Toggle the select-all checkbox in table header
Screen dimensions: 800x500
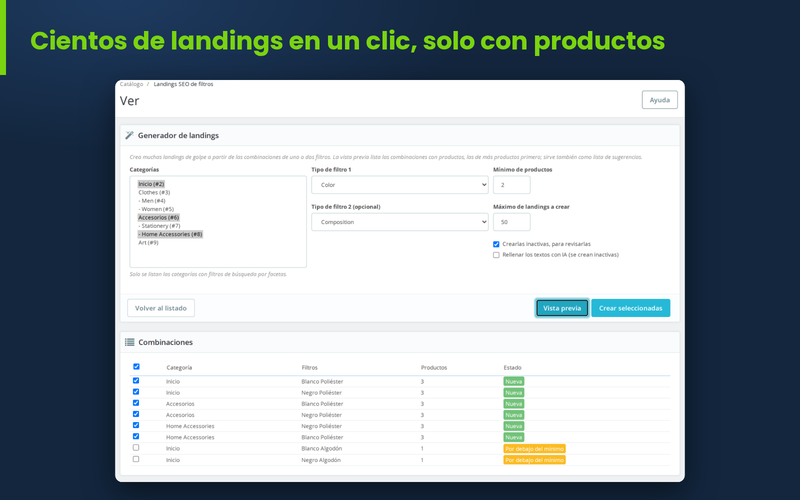click(136, 366)
